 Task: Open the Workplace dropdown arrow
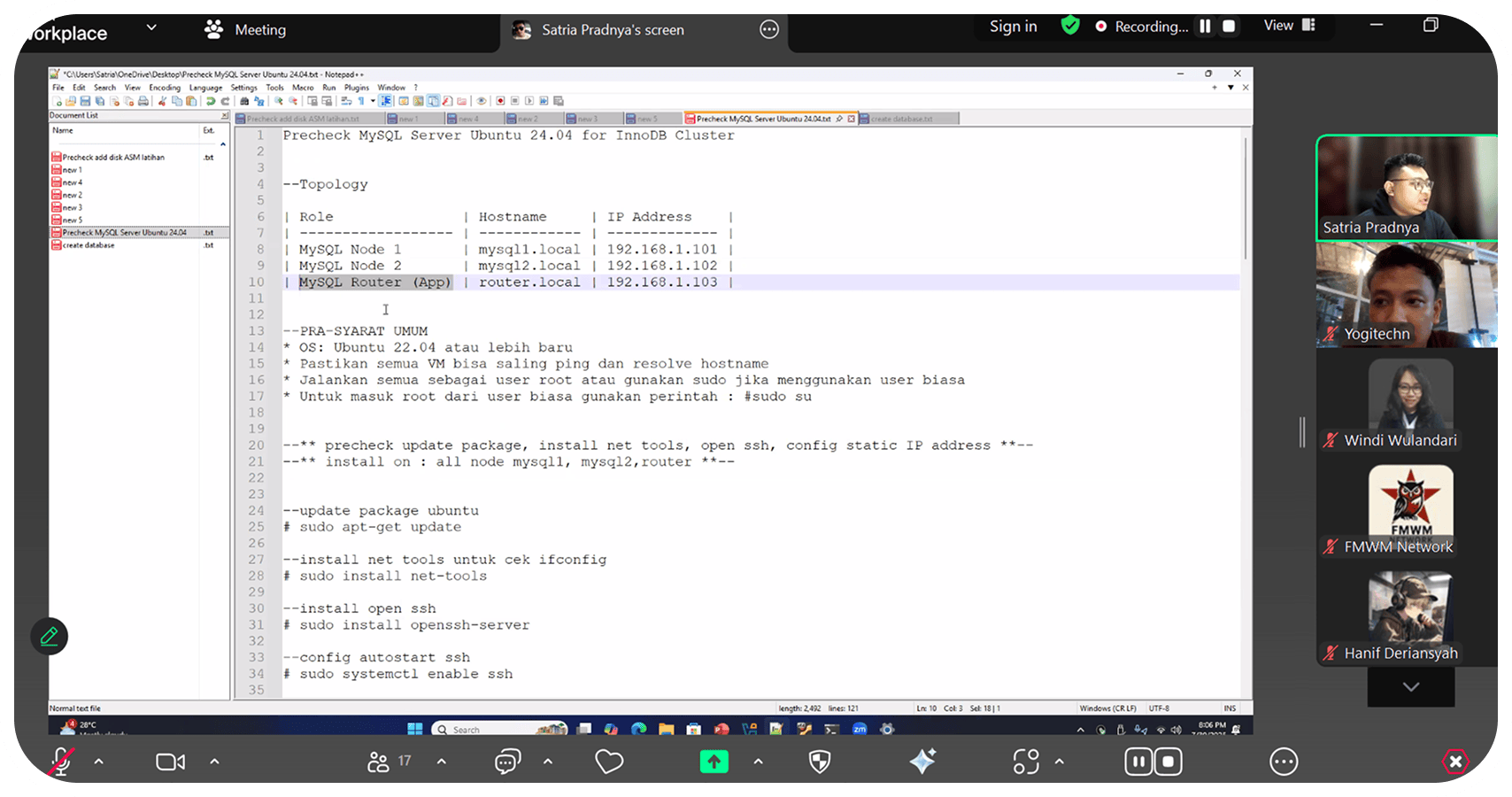click(x=151, y=27)
